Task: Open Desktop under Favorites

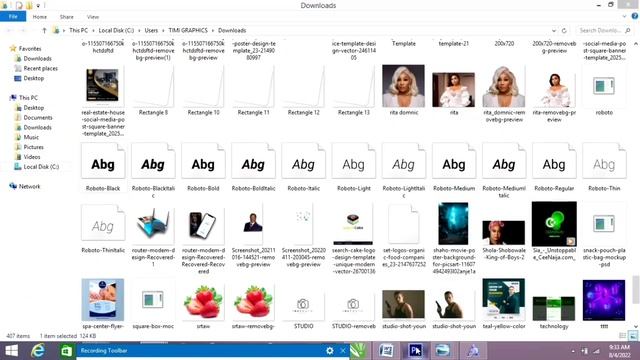Action: [33, 78]
